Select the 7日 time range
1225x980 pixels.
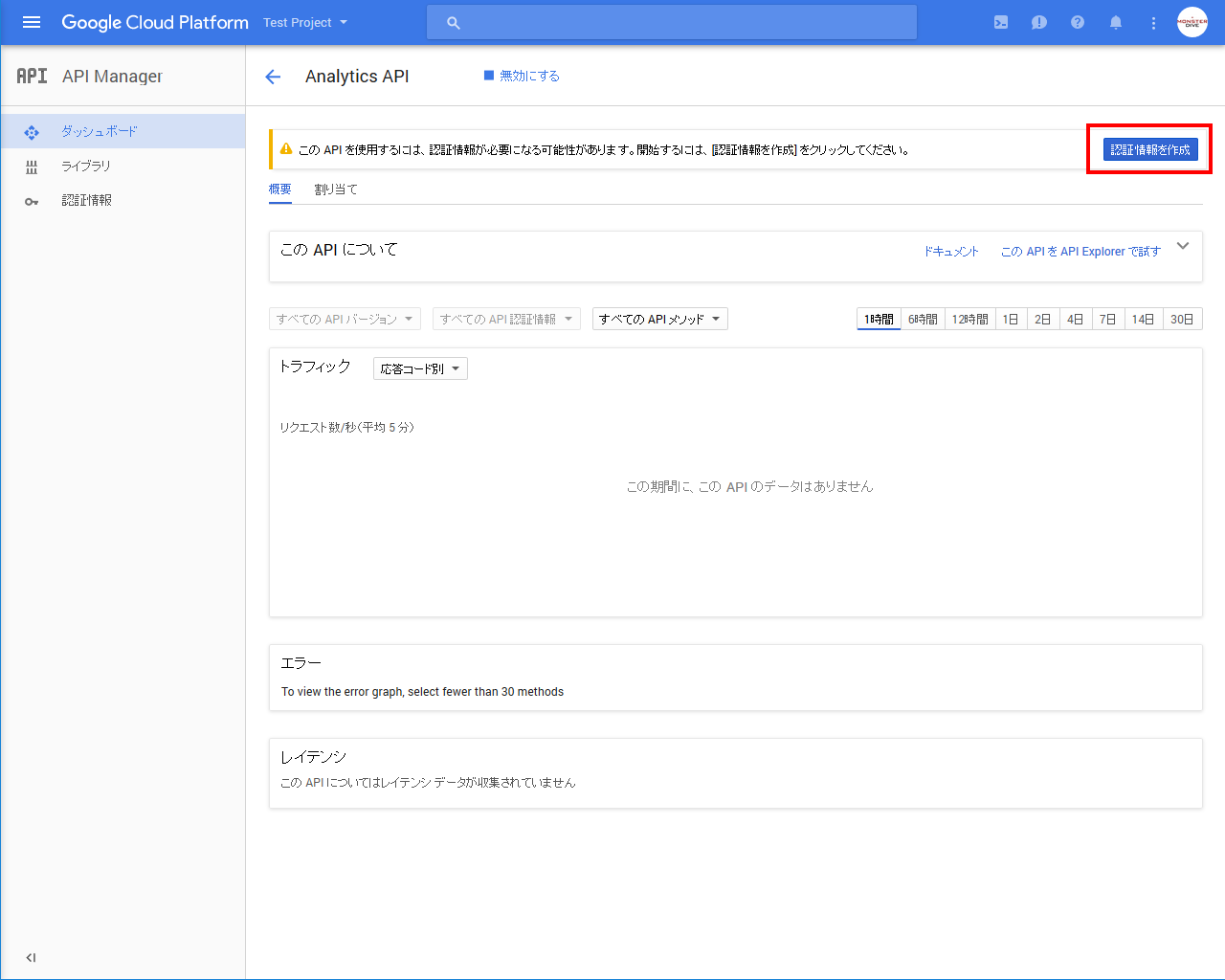point(1108,319)
